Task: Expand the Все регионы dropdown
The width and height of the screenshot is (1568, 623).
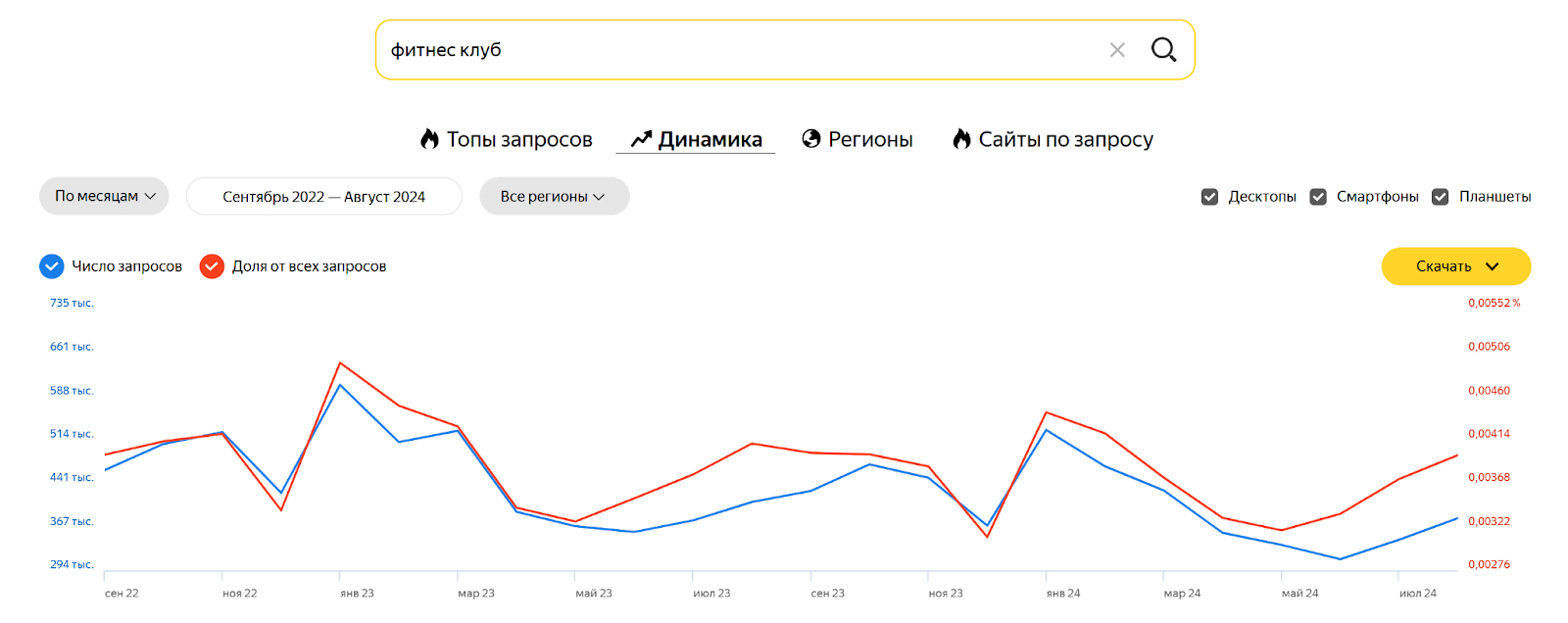Action: point(554,197)
